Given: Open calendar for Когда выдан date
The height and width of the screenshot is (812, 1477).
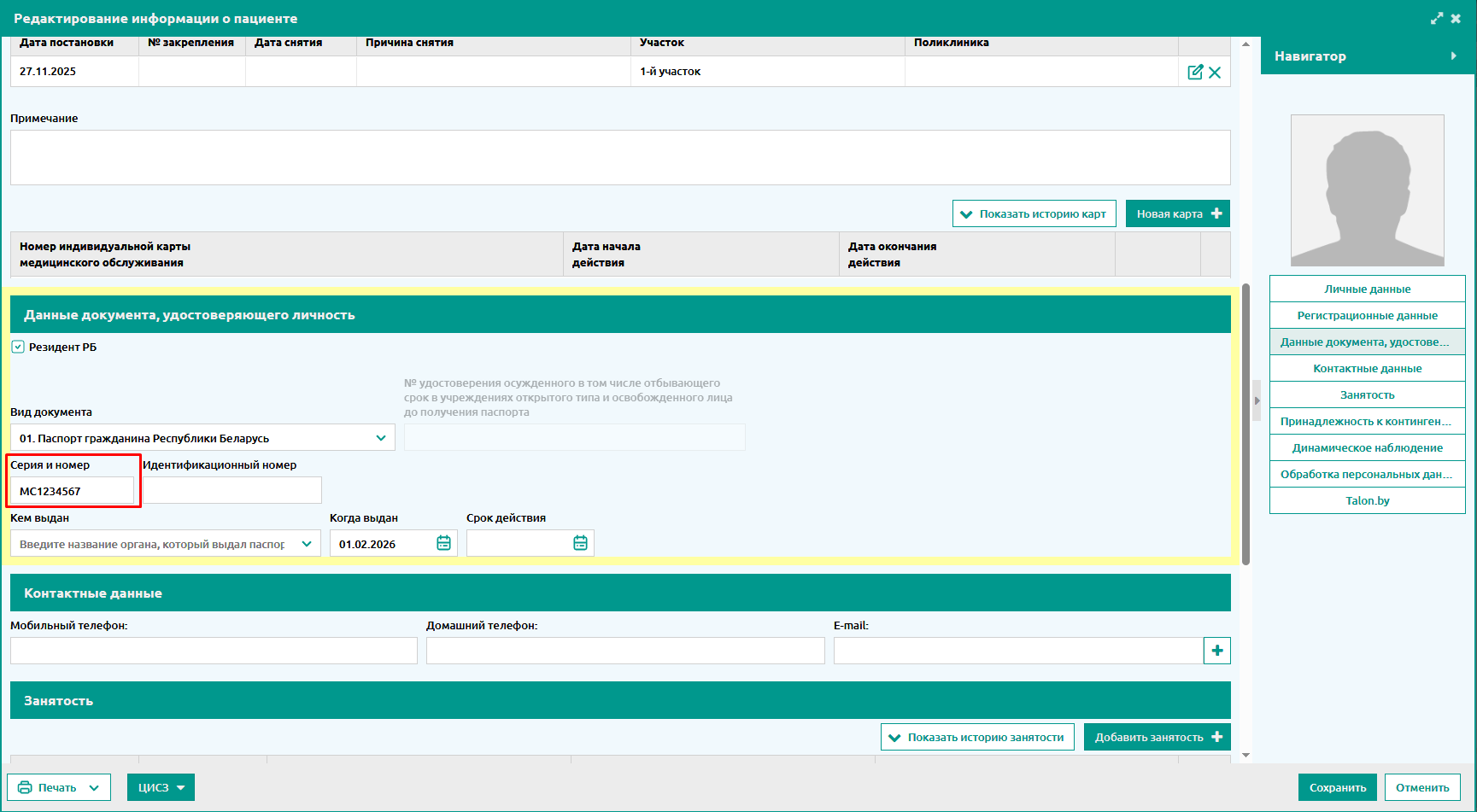Looking at the screenshot, I should pyautogui.click(x=443, y=543).
